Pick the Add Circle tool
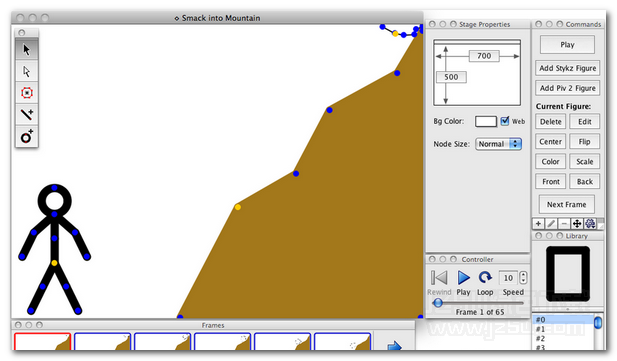 (27, 137)
